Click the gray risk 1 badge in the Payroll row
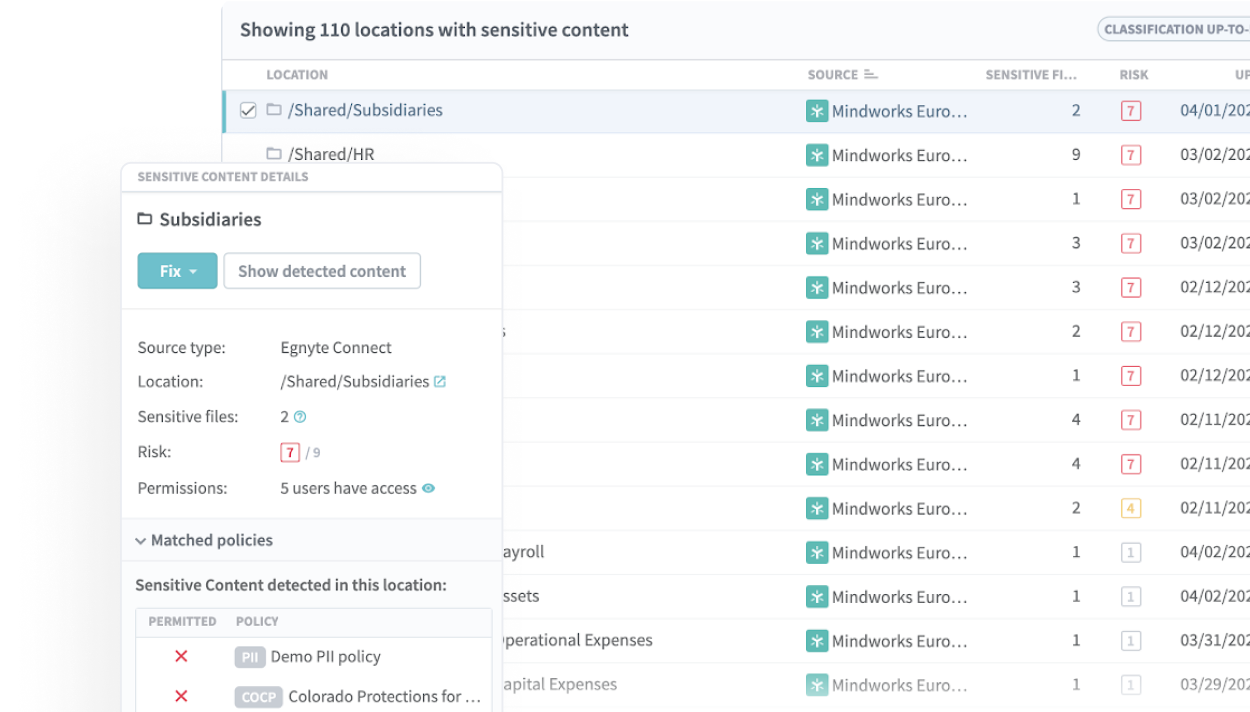 (x=1131, y=552)
